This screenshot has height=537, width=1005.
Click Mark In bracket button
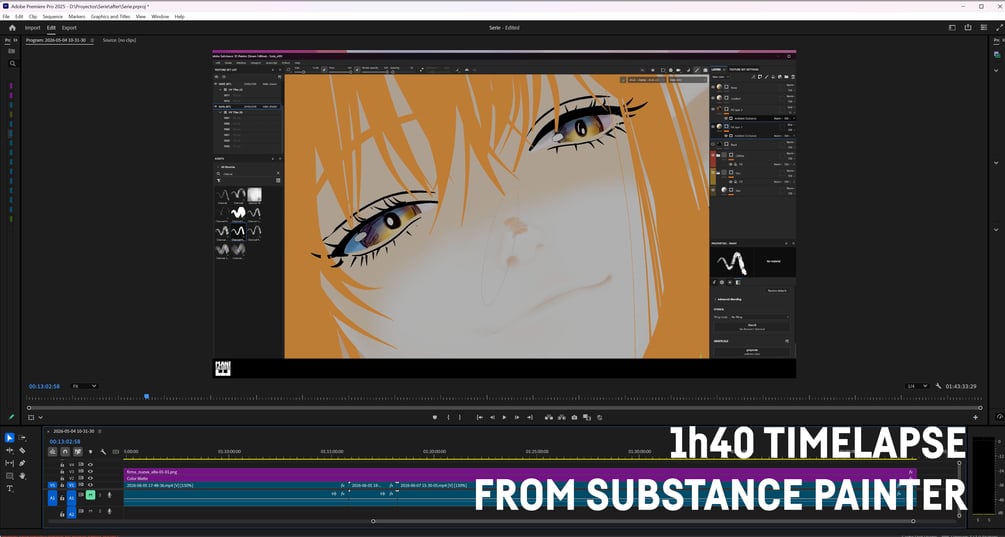point(448,417)
